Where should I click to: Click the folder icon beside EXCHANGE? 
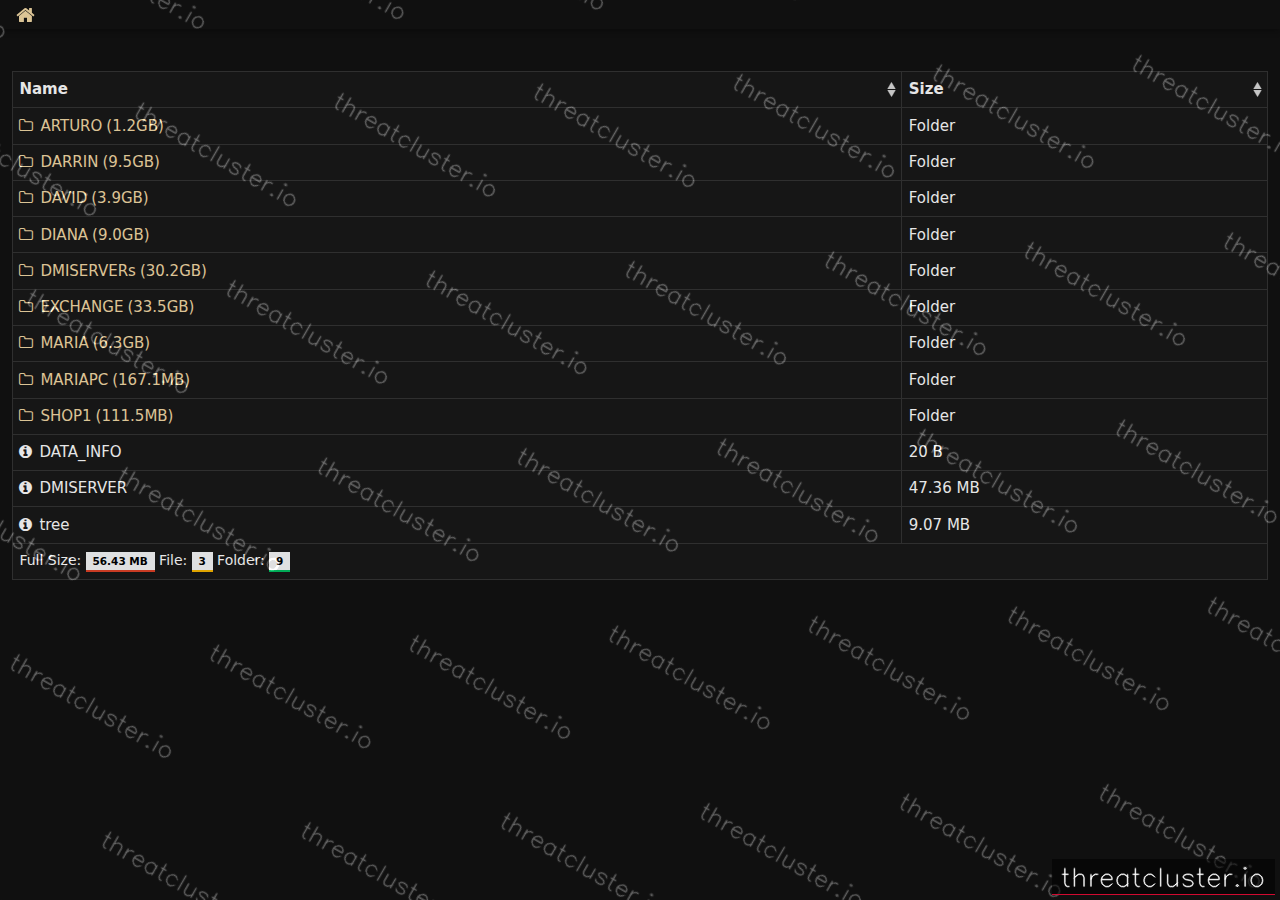tap(26, 306)
